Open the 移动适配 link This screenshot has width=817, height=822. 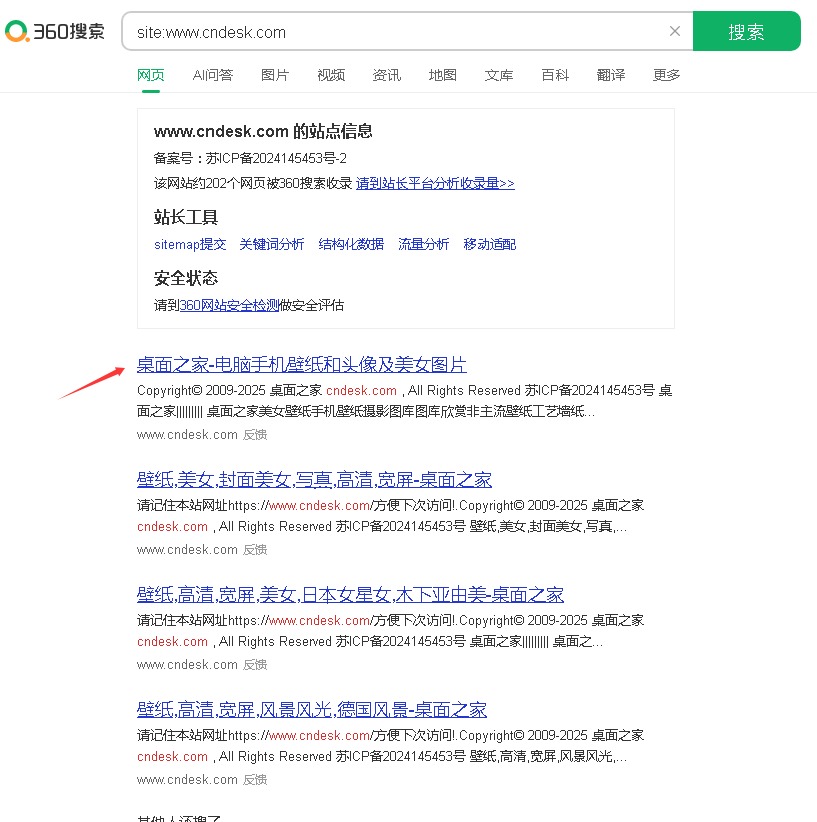click(x=490, y=244)
